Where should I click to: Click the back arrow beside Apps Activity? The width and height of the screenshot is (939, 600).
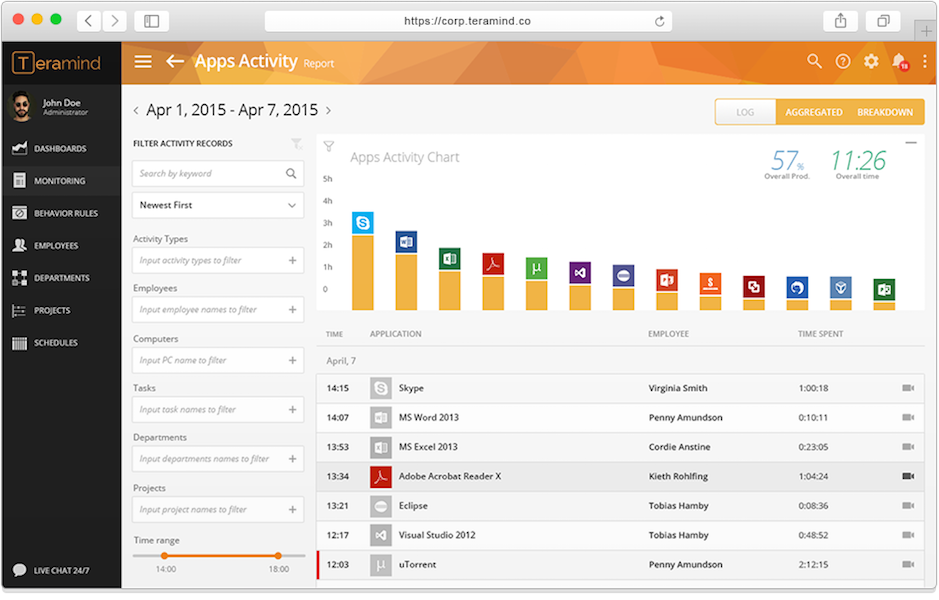174,61
